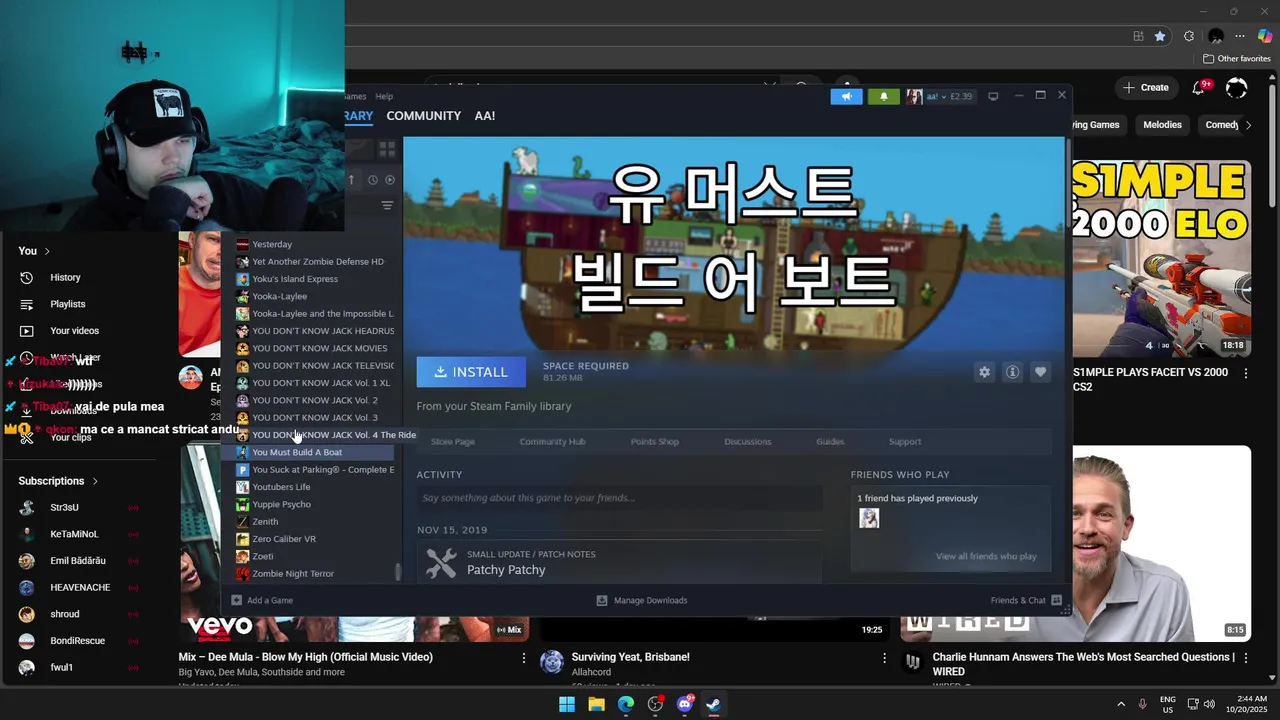Click the Patchy Patchy wrench news icon

pos(441,563)
